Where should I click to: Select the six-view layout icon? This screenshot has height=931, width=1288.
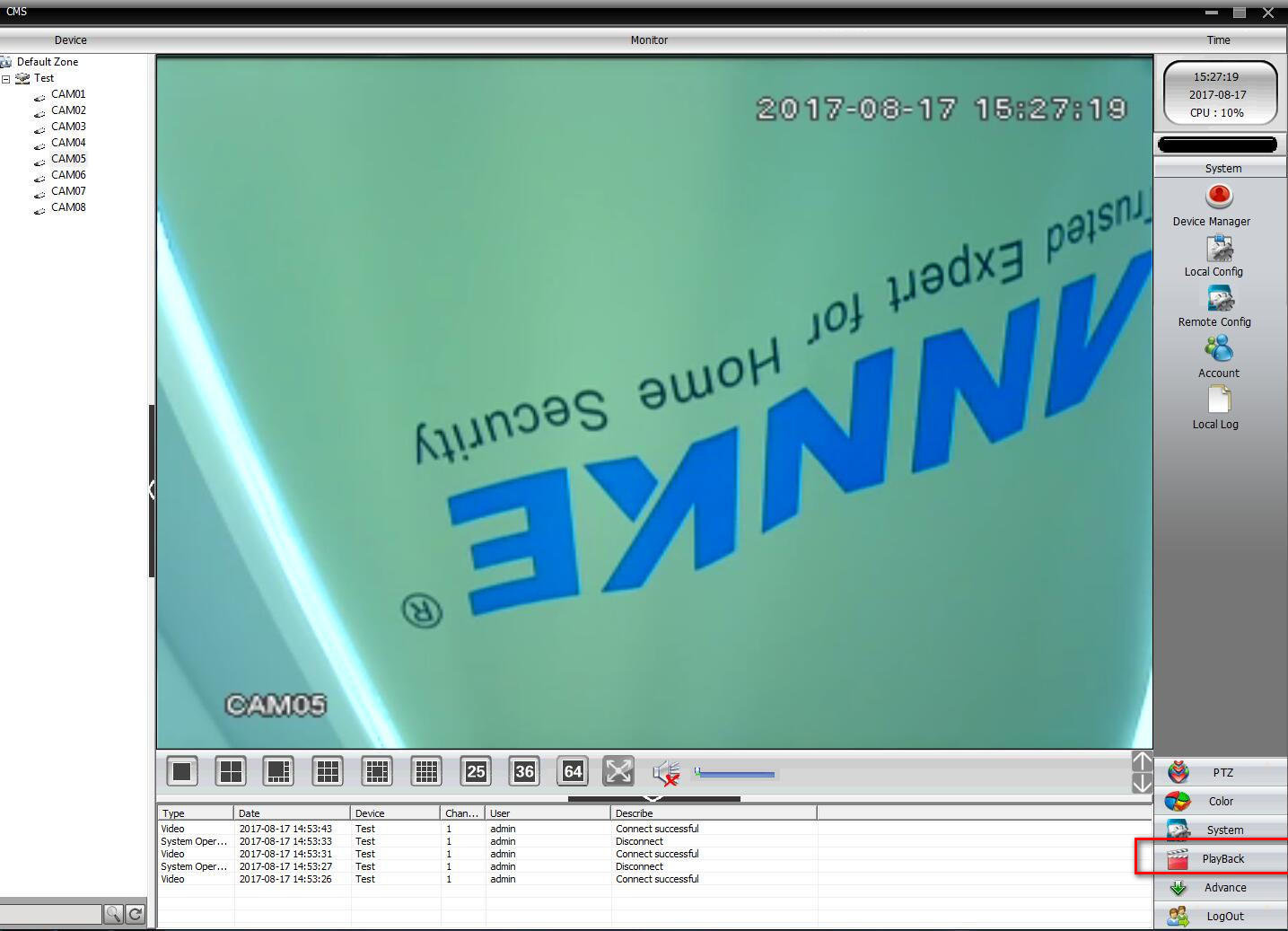[x=279, y=771]
